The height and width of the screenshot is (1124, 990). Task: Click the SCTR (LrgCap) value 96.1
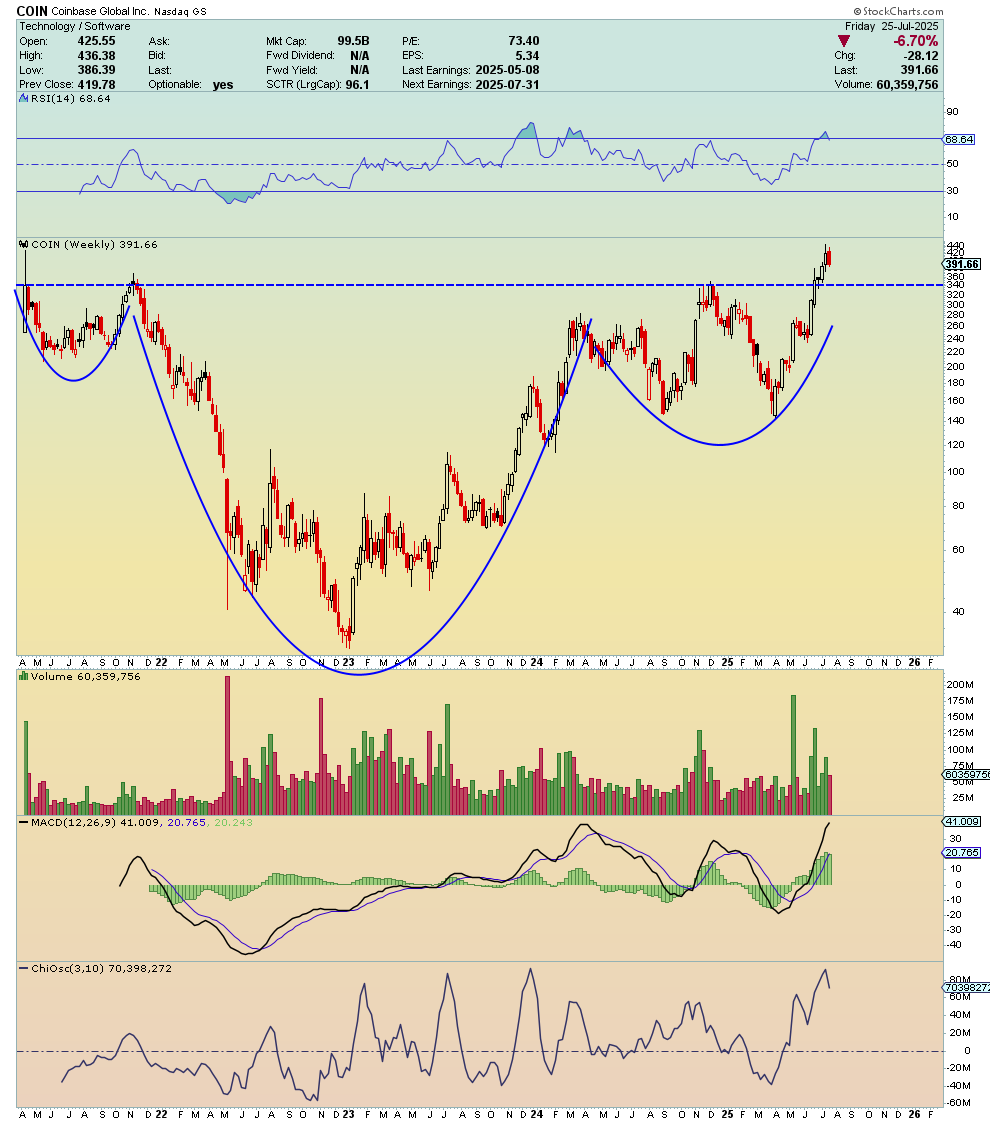(357, 85)
